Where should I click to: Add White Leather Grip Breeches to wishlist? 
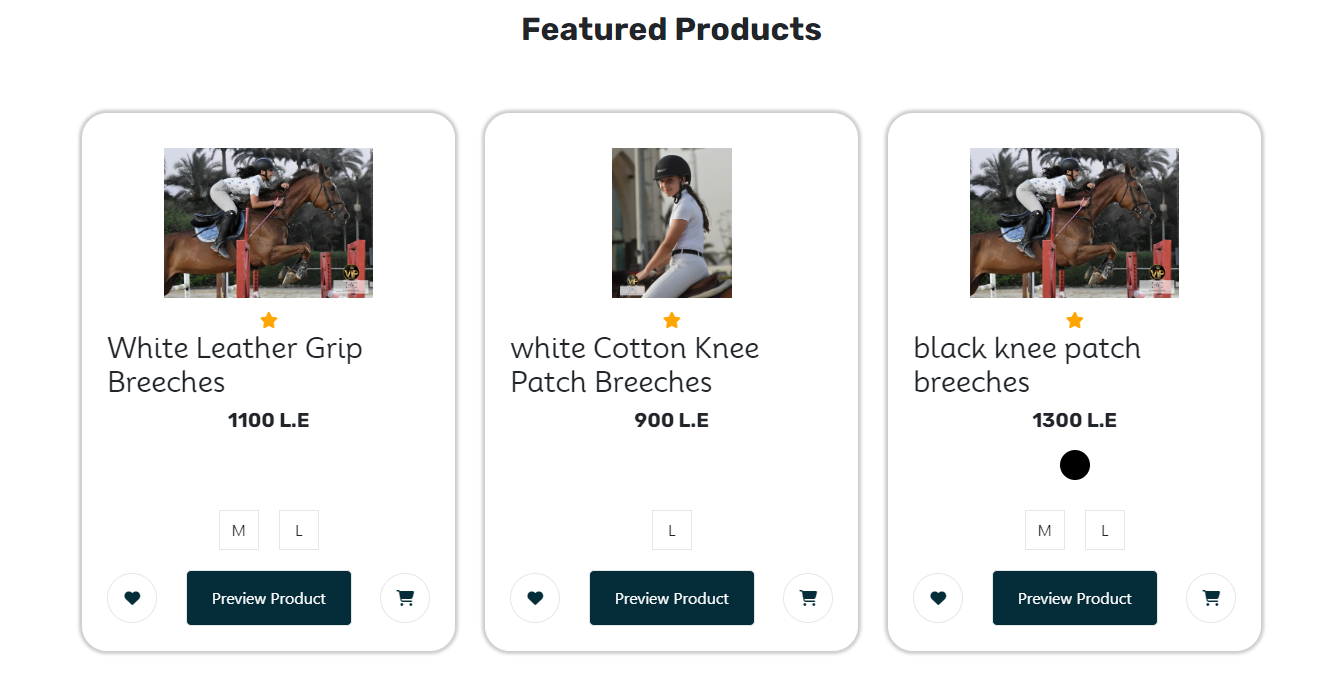[132, 598]
